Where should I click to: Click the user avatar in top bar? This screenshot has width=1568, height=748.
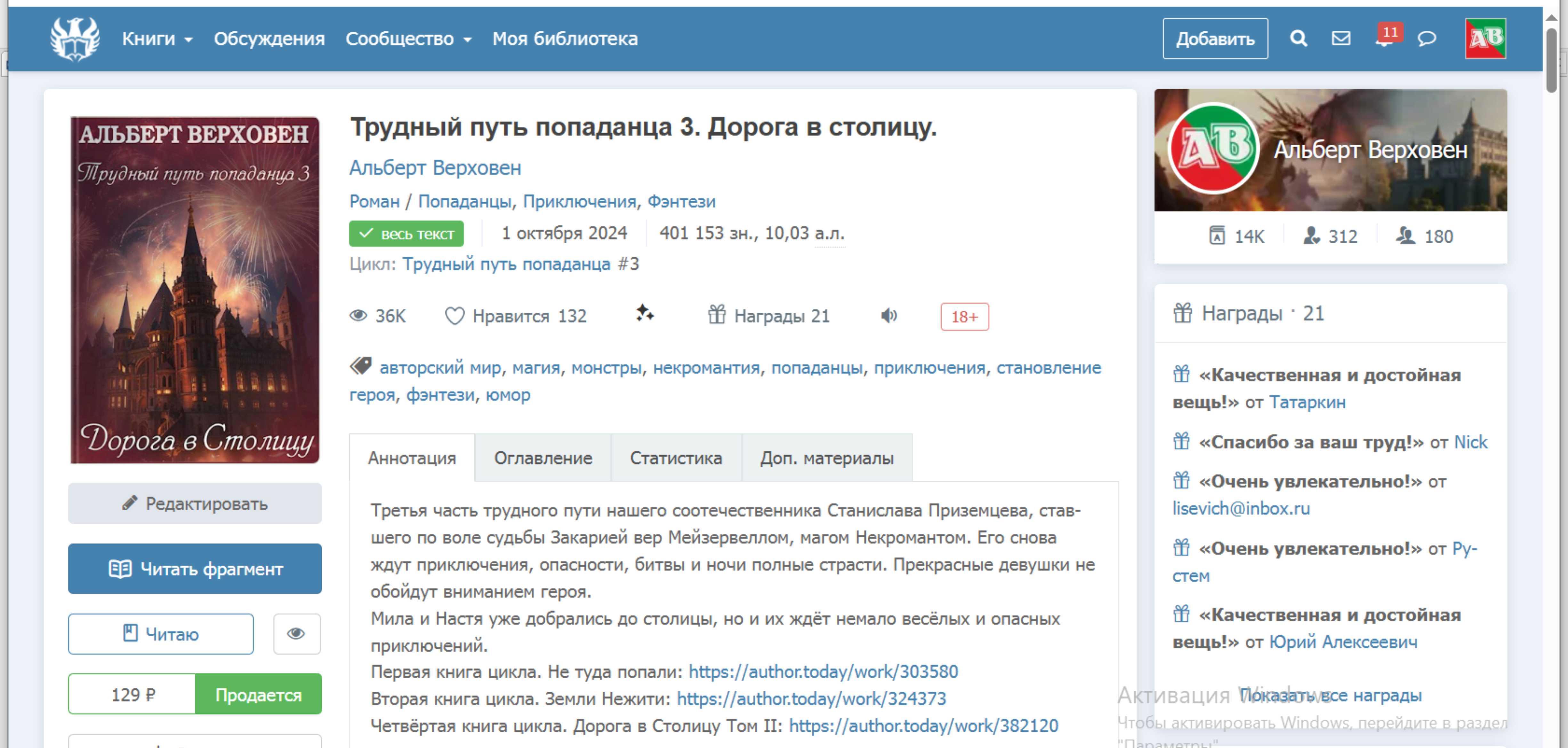pyautogui.click(x=1485, y=39)
